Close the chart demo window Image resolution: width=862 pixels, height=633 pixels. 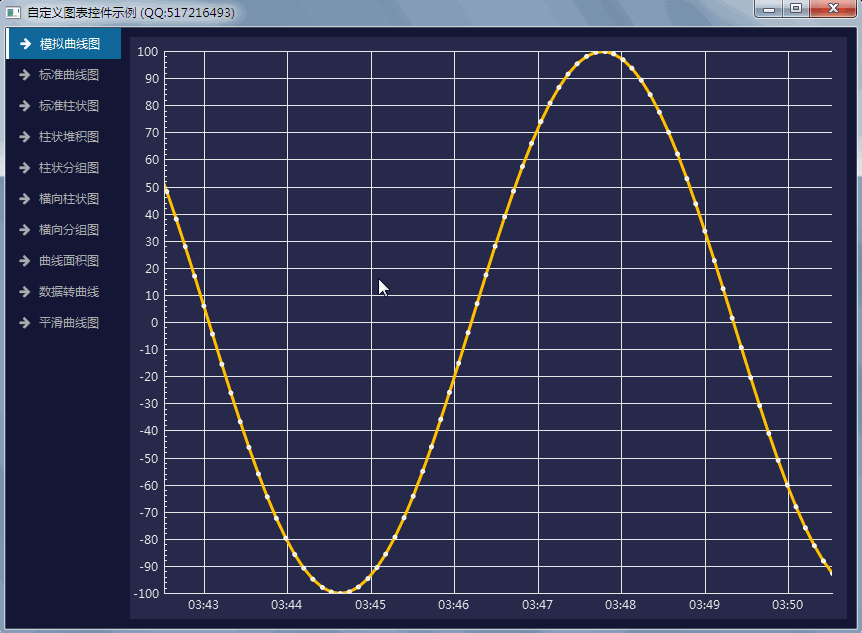[x=833, y=9]
